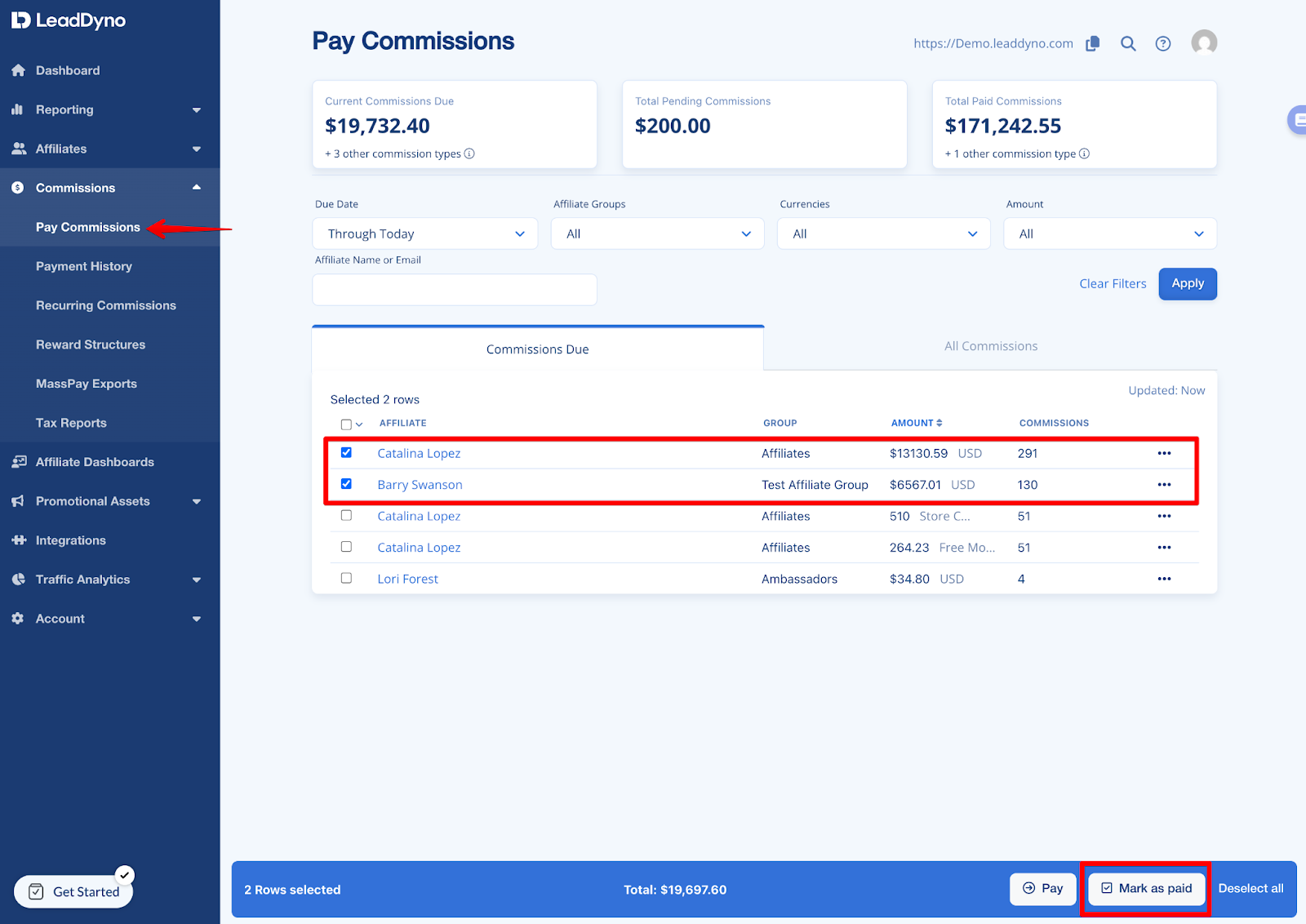Open Catalina Lopez's affiliate profile link
Screen dimensions: 1306x924
click(419, 453)
